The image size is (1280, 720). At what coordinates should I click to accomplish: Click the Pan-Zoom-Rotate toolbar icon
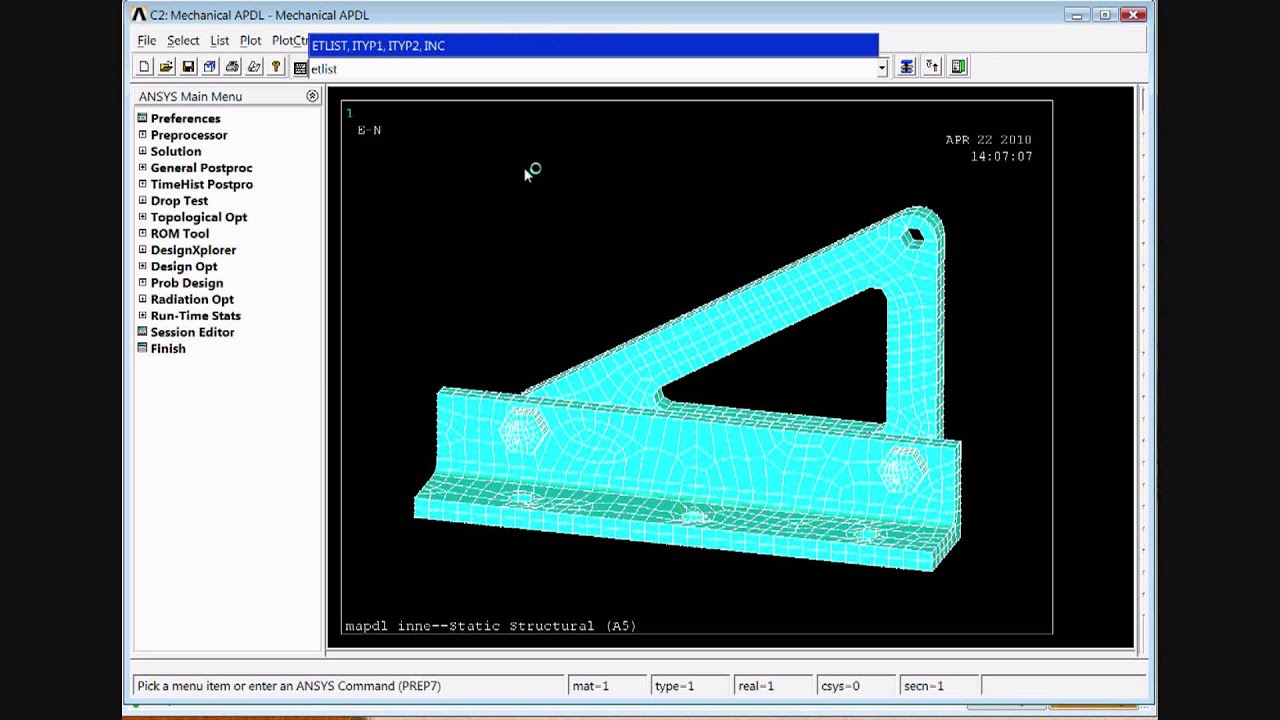point(210,67)
